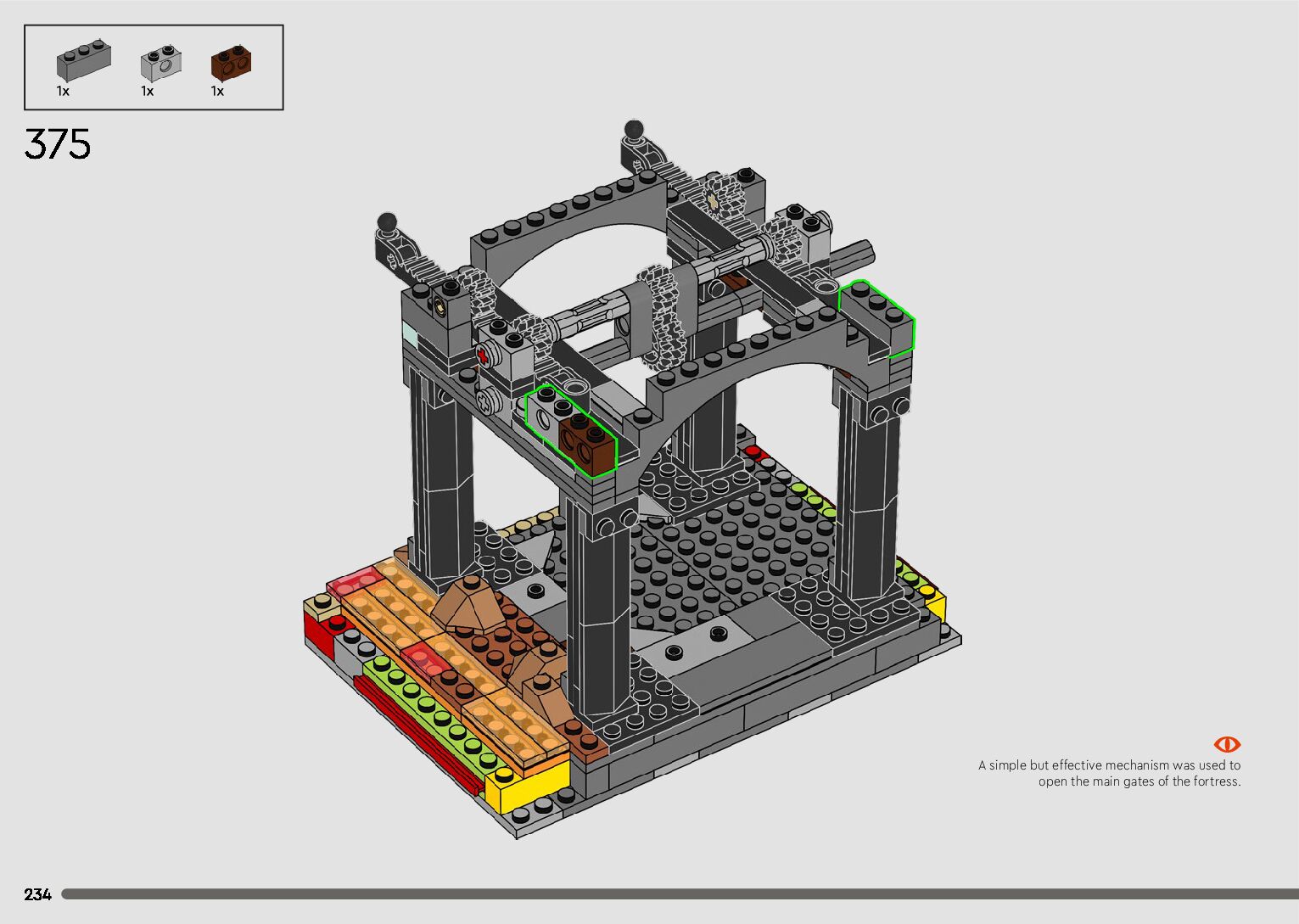The image size is (1299, 924).
Task: Click the black ball joint on left arm
Action: click(388, 223)
